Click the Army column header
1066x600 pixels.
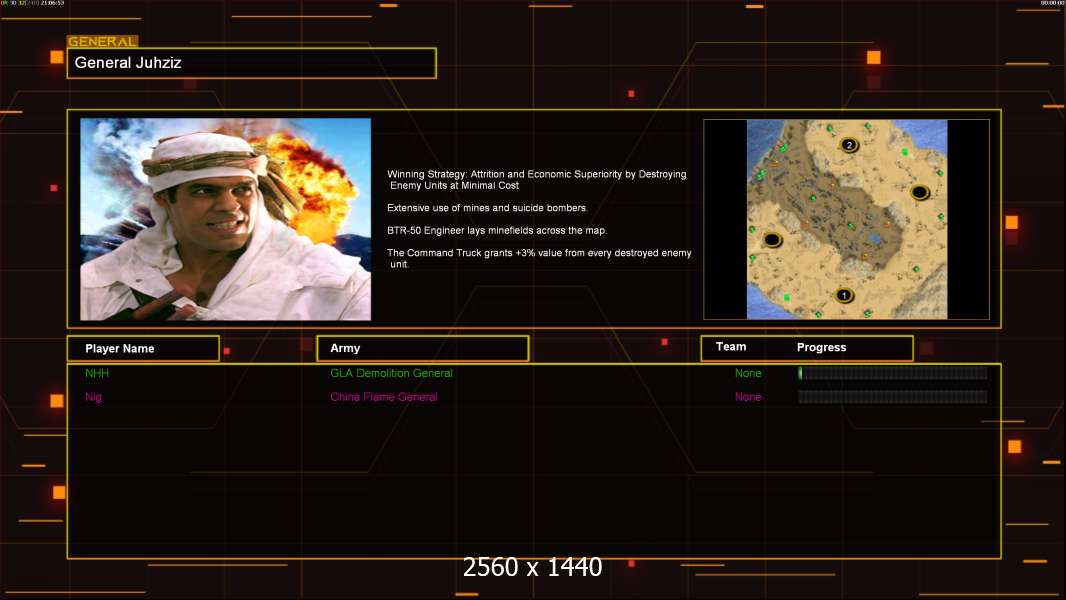pos(422,349)
